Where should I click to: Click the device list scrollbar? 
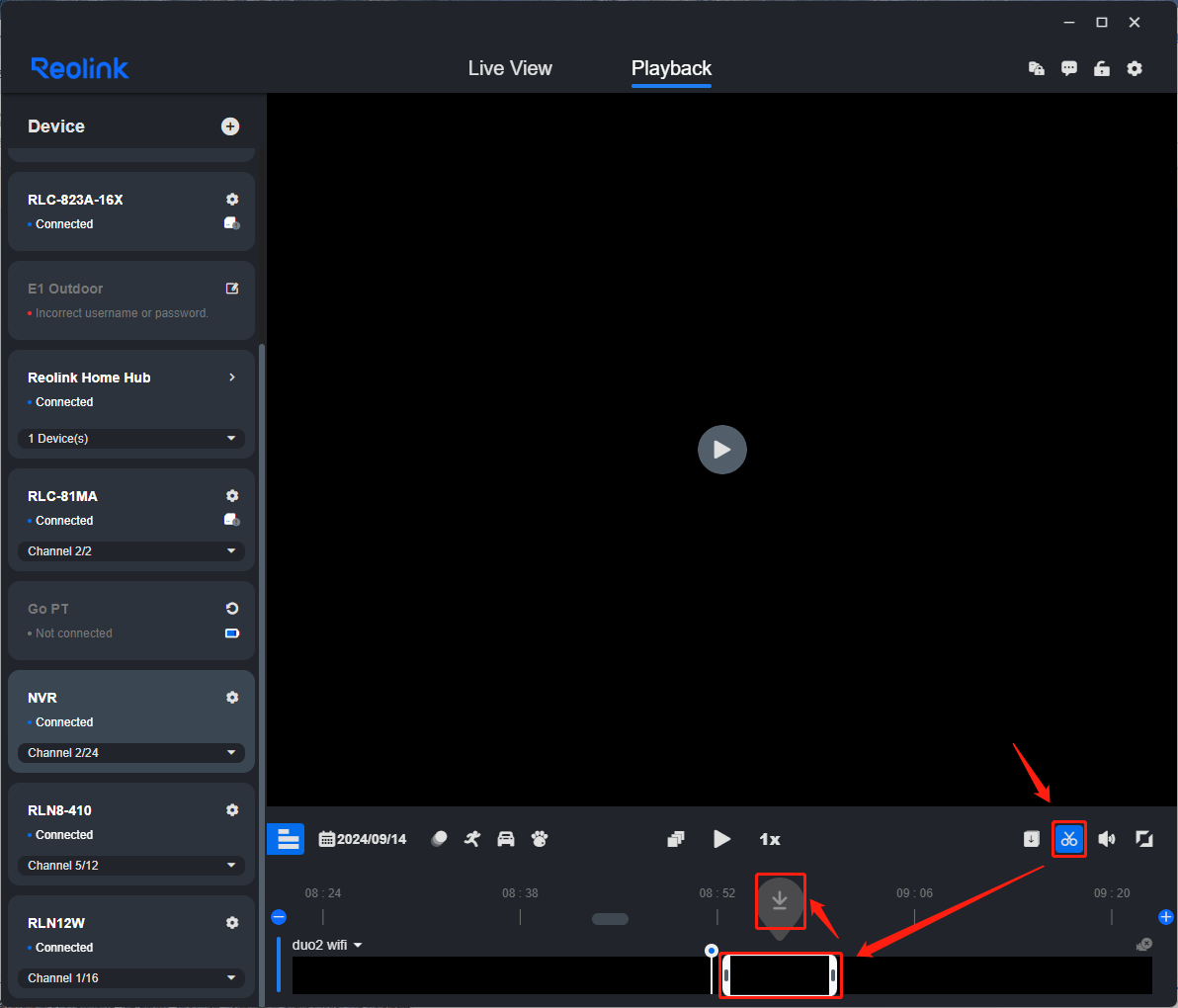coord(262,675)
